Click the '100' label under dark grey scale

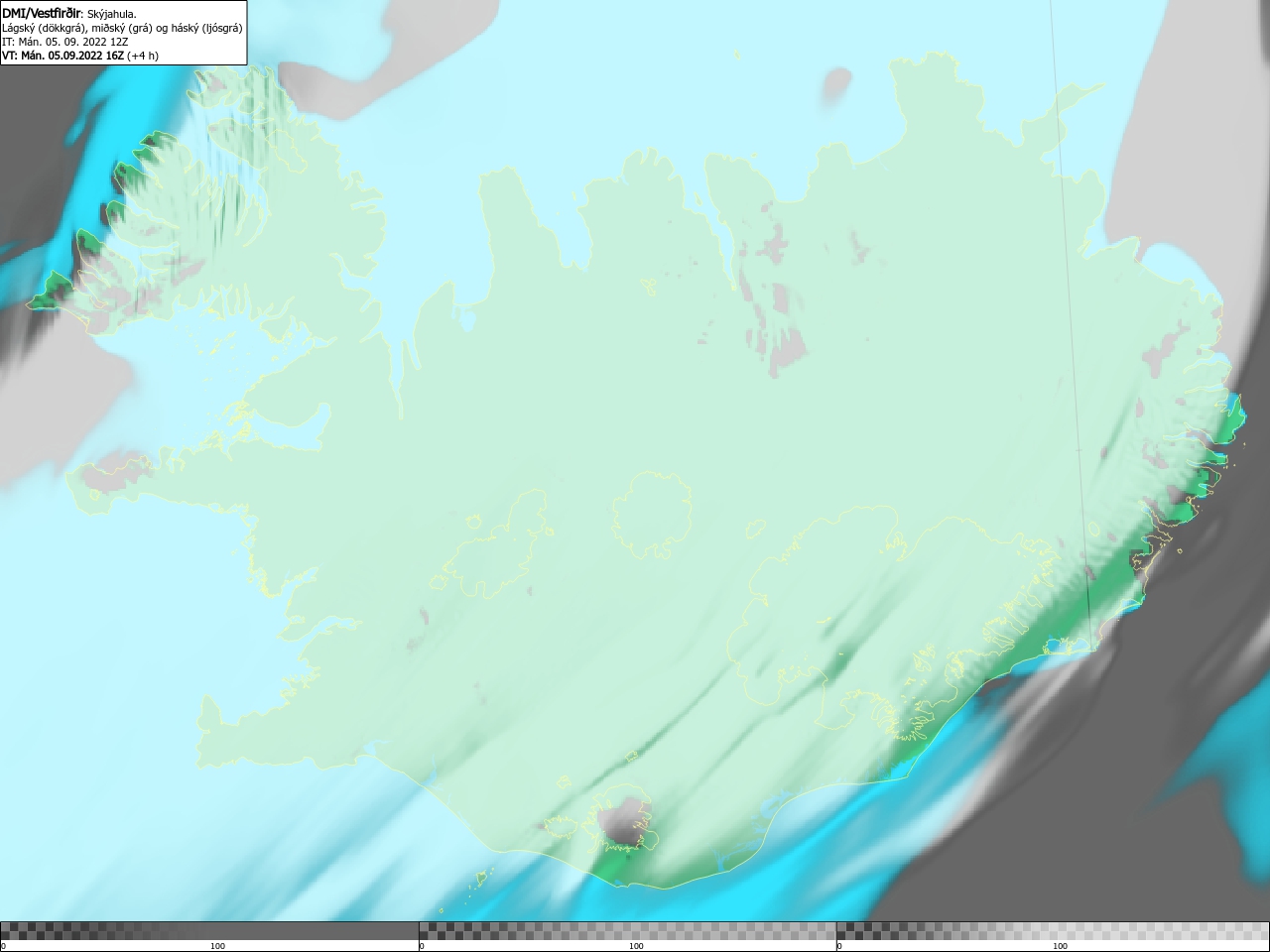coord(217,946)
